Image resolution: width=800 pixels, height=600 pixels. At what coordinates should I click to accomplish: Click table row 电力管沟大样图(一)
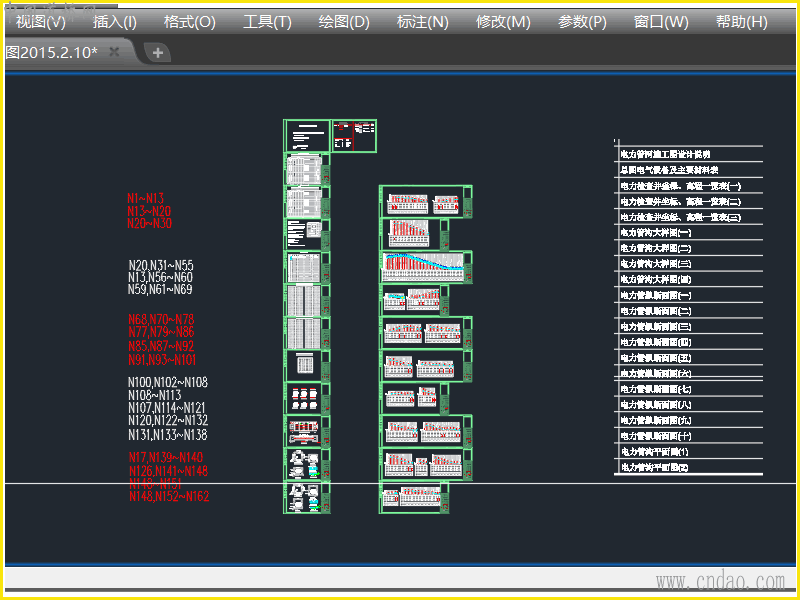click(689, 233)
